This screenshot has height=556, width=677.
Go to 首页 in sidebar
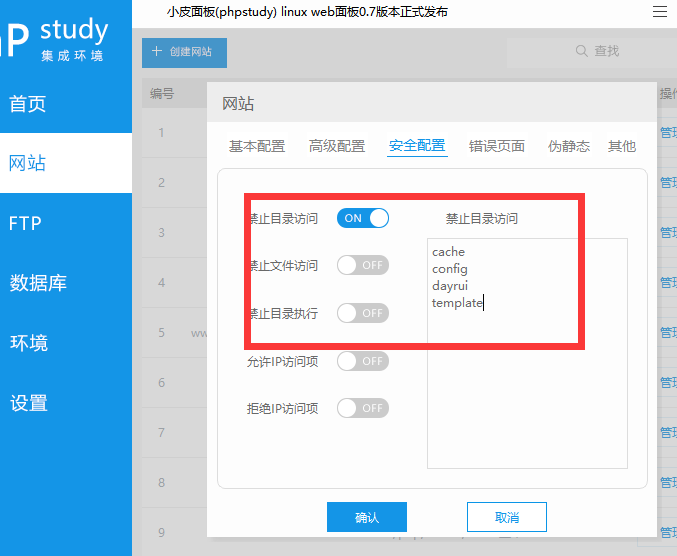[x=66, y=104]
